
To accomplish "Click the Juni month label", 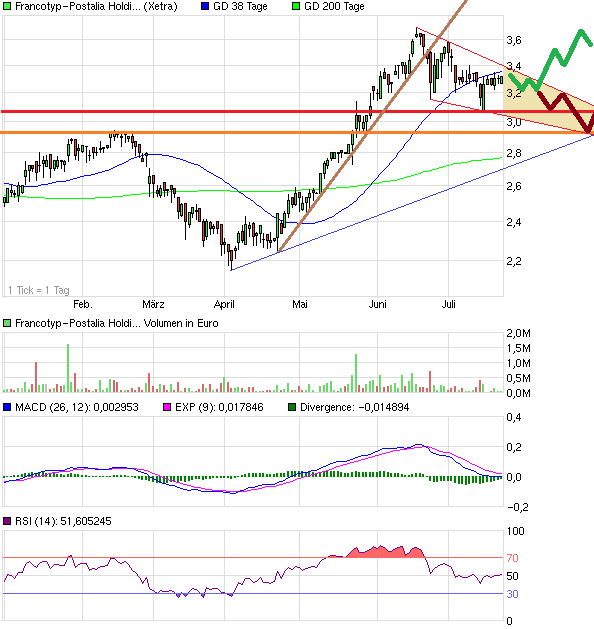I will point(377,304).
